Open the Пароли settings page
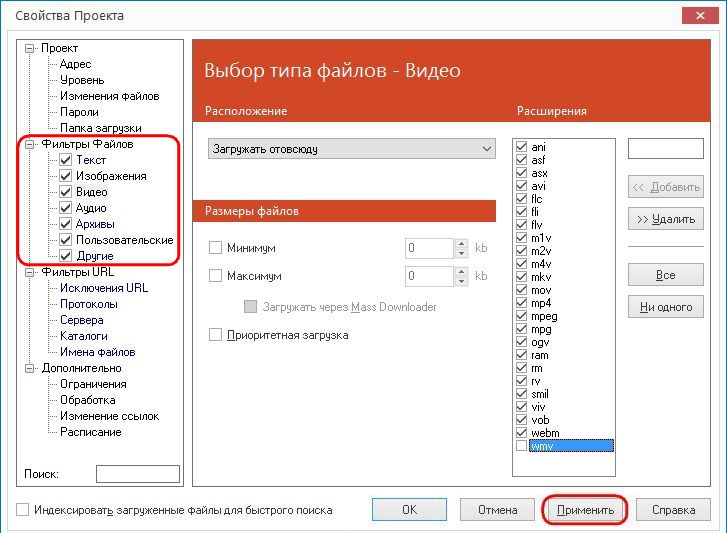Viewport: 727px width, 533px height. pyautogui.click(x=79, y=112)
